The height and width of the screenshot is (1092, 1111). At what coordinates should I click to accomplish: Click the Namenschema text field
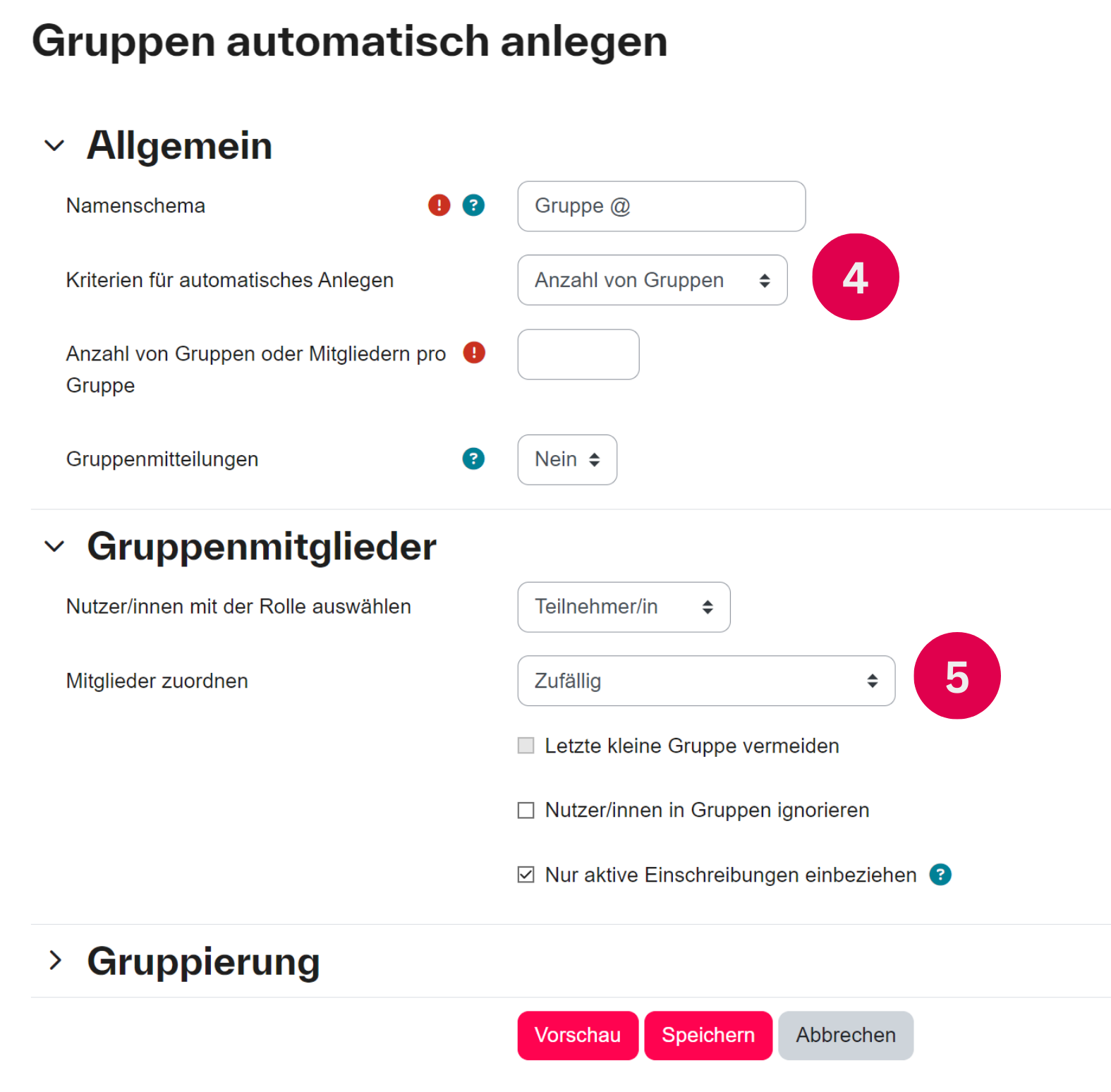pyautogui.click(x=661, y=206)
